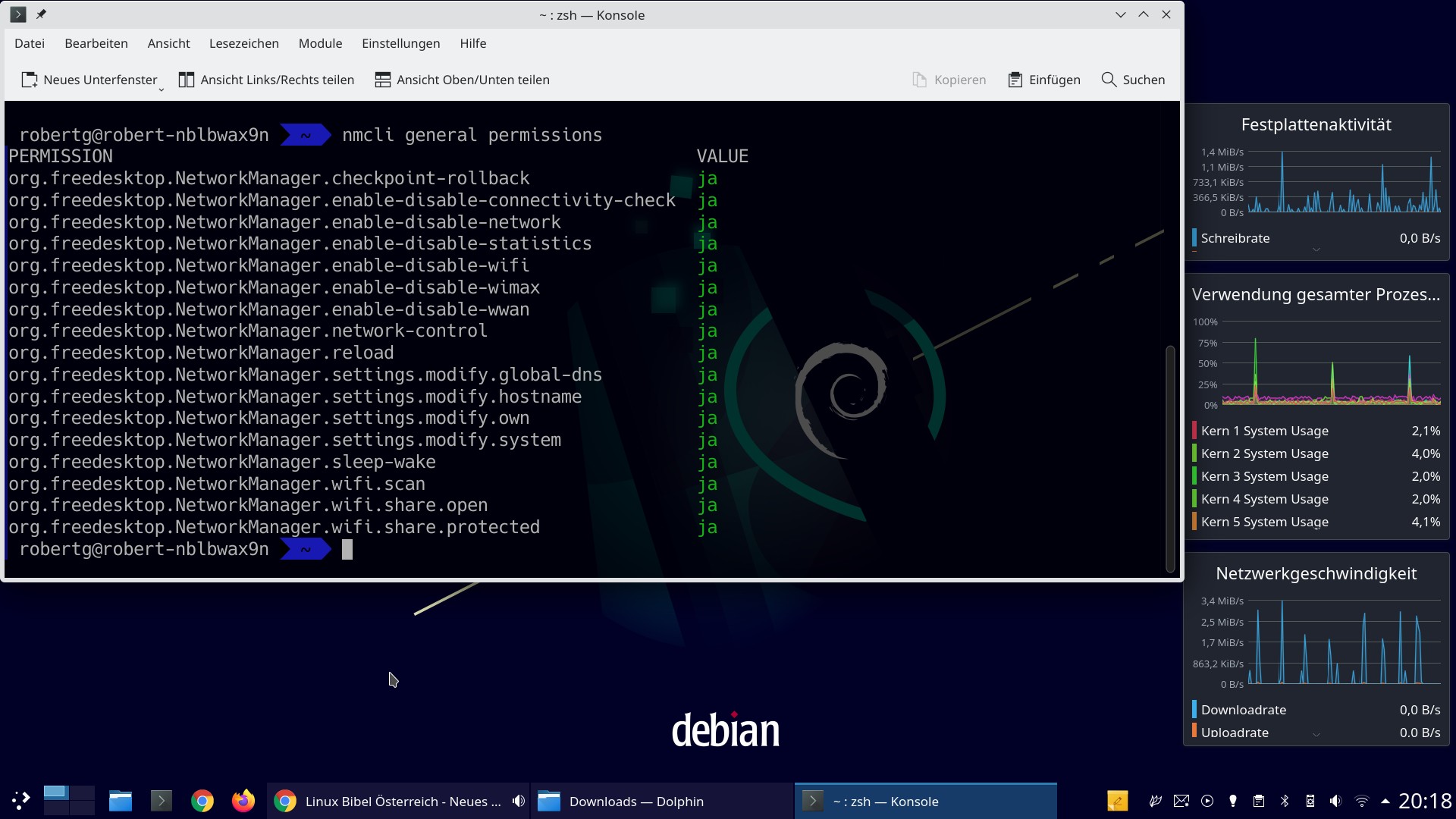This screenshot has width=1456, height=819.
Task: Open the Klipper clipboard icon in system tray
Action: (1258, 800)
